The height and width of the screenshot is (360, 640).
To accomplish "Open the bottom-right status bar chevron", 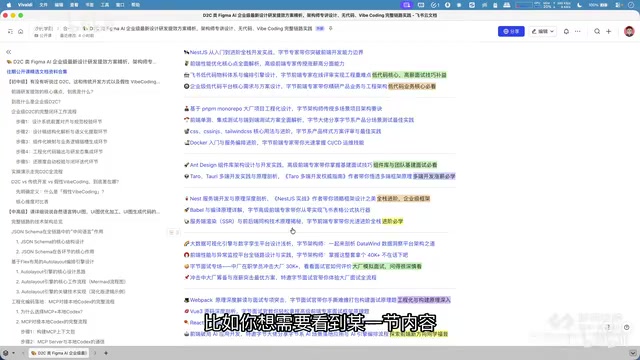I will (x=632, y=353).
